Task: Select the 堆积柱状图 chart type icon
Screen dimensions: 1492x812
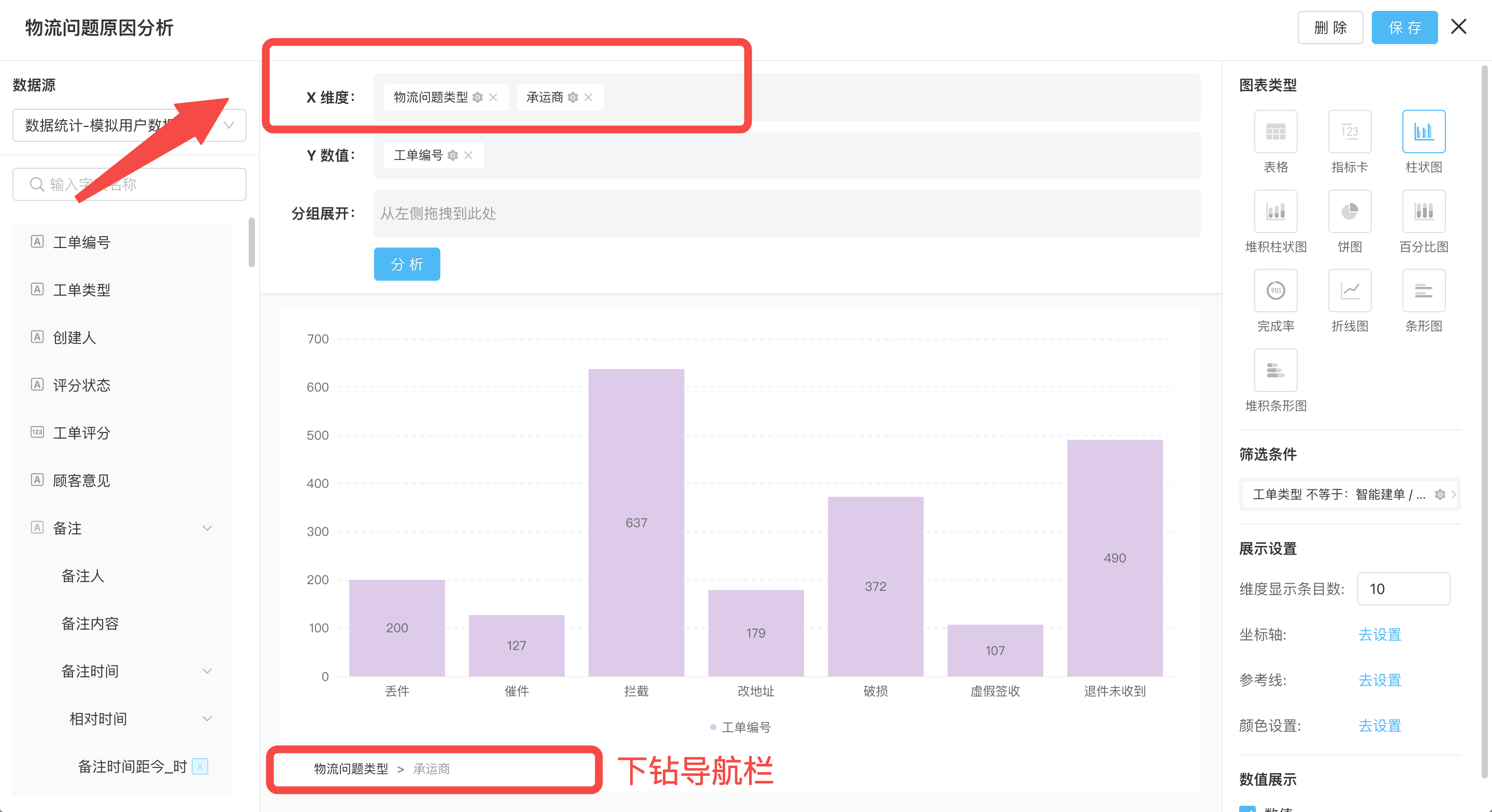Action: pos(1275,211)
